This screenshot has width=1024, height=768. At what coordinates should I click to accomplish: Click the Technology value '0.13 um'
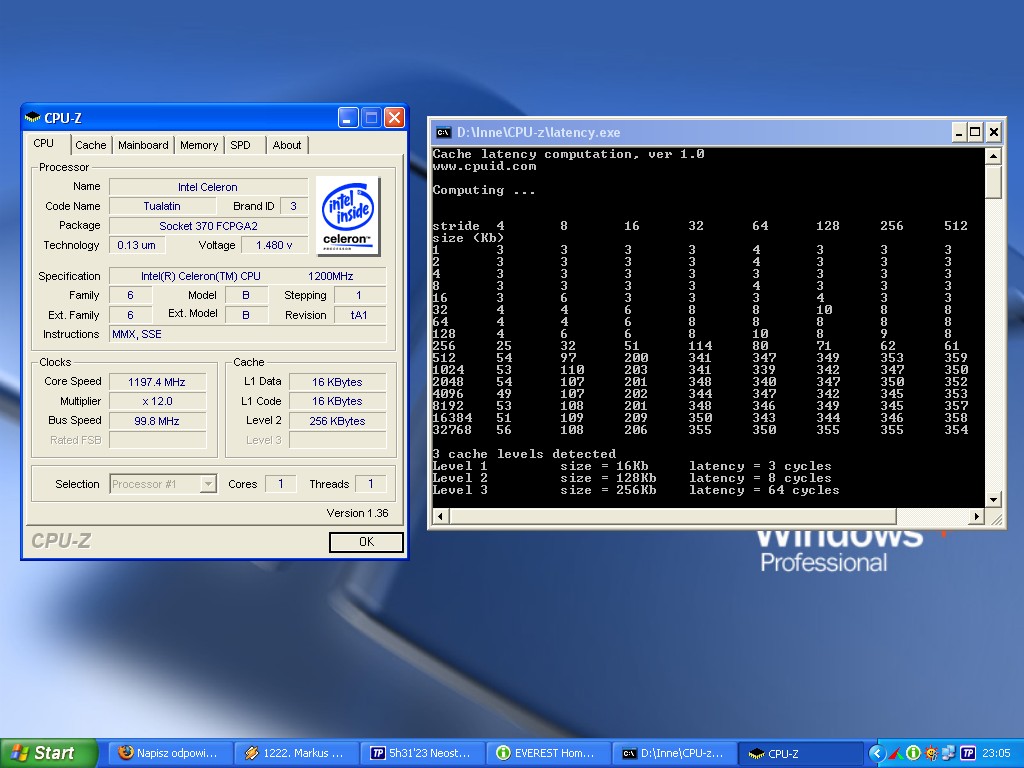click(136, 245)
